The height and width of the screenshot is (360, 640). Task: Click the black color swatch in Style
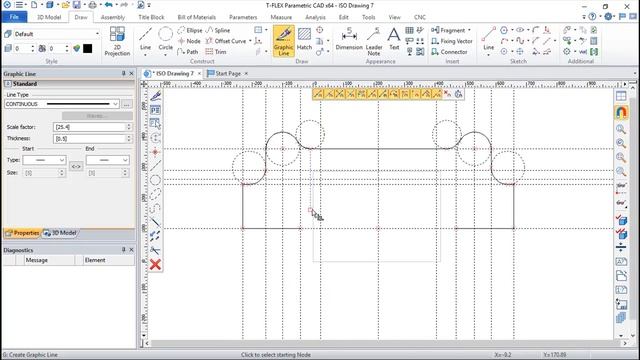click(87, 49)
